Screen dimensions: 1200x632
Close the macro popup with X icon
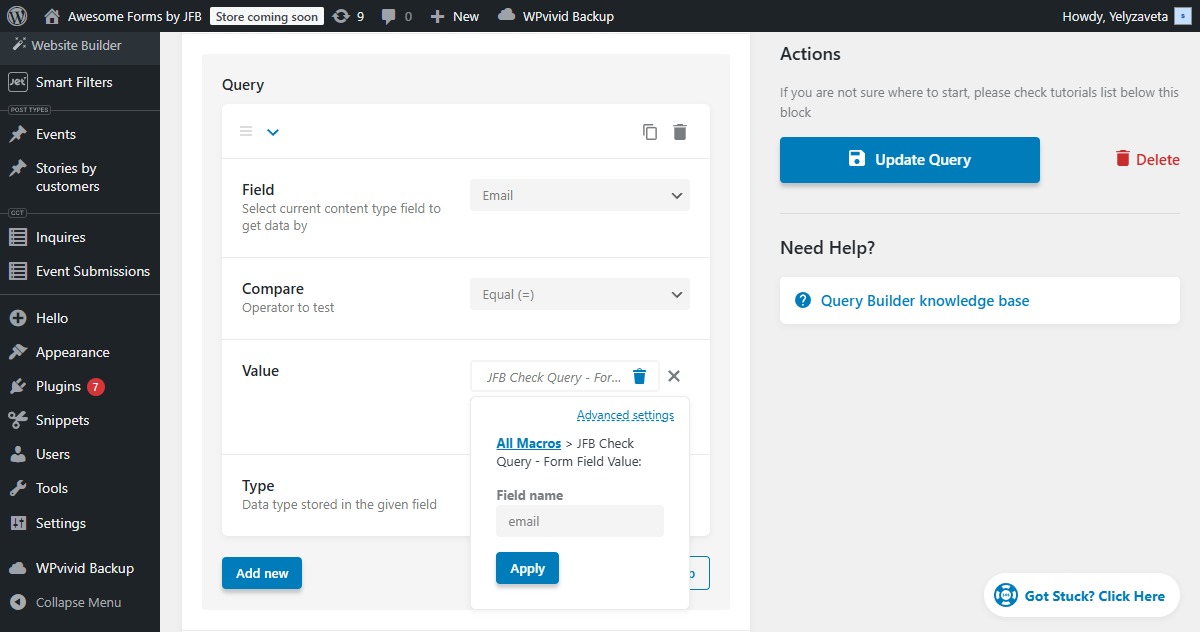click(674, 376)
